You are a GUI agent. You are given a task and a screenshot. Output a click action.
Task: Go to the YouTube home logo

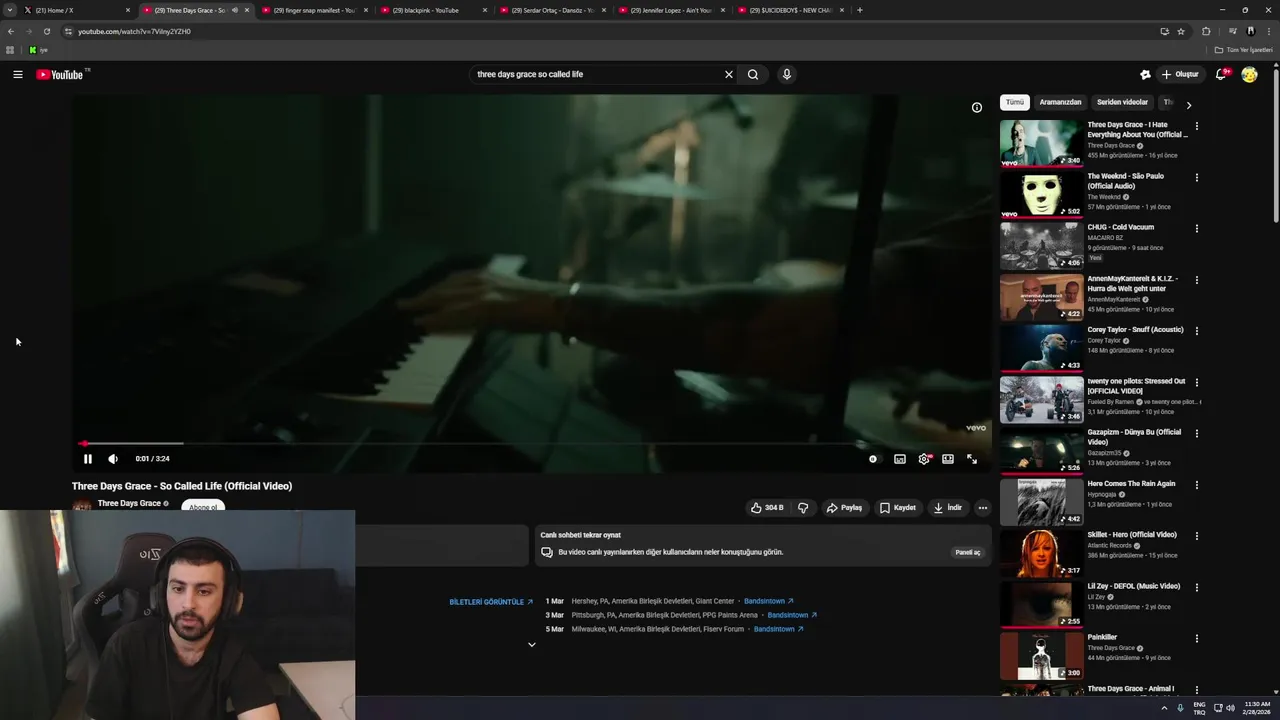click(61, 75)
